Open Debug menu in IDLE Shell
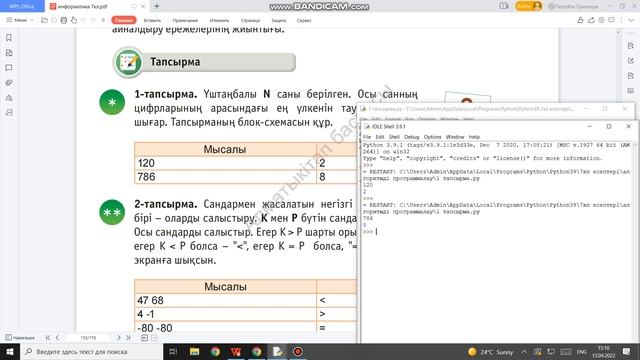 [x=411, y=137]
